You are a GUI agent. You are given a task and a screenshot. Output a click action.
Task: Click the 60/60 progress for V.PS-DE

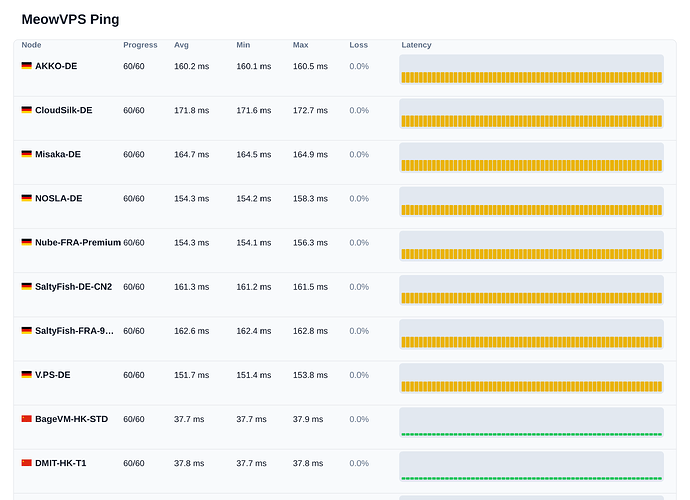134,375
